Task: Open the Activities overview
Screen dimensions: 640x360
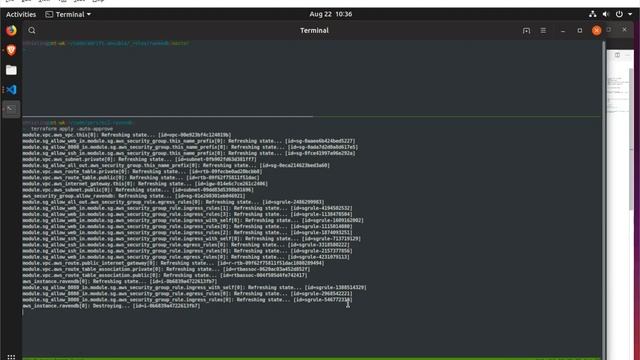Action: [x=21, y=14]
